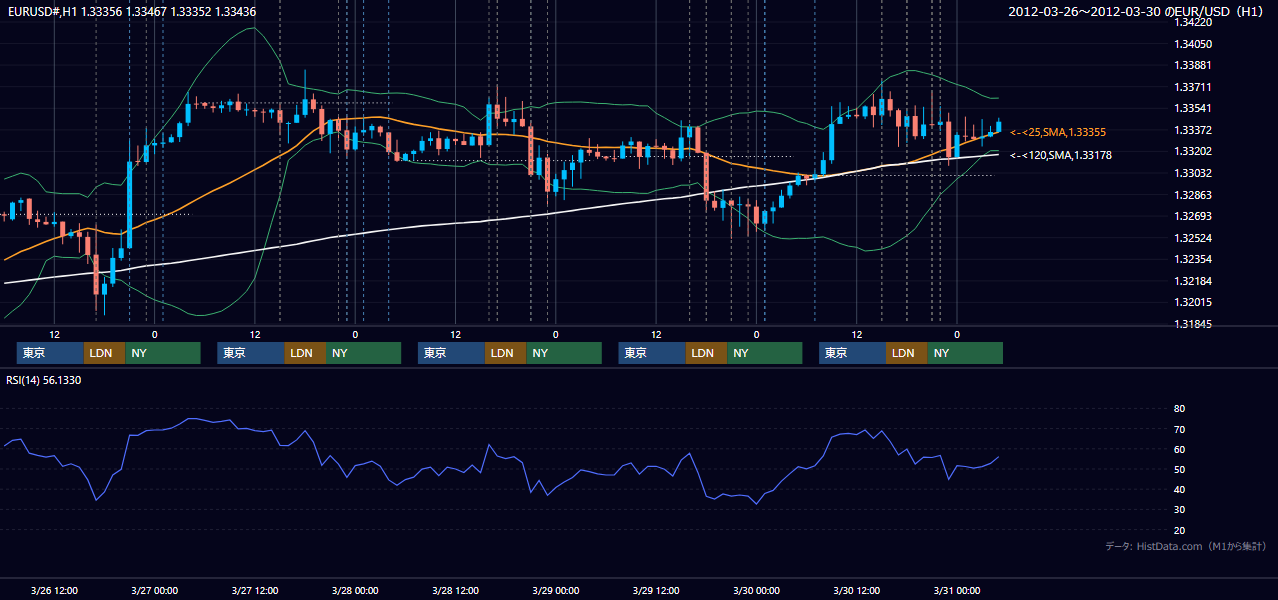This screenshot has height=600, width=1278.
Task: Click price axis label 1.33372
Action: point(1193,130)
